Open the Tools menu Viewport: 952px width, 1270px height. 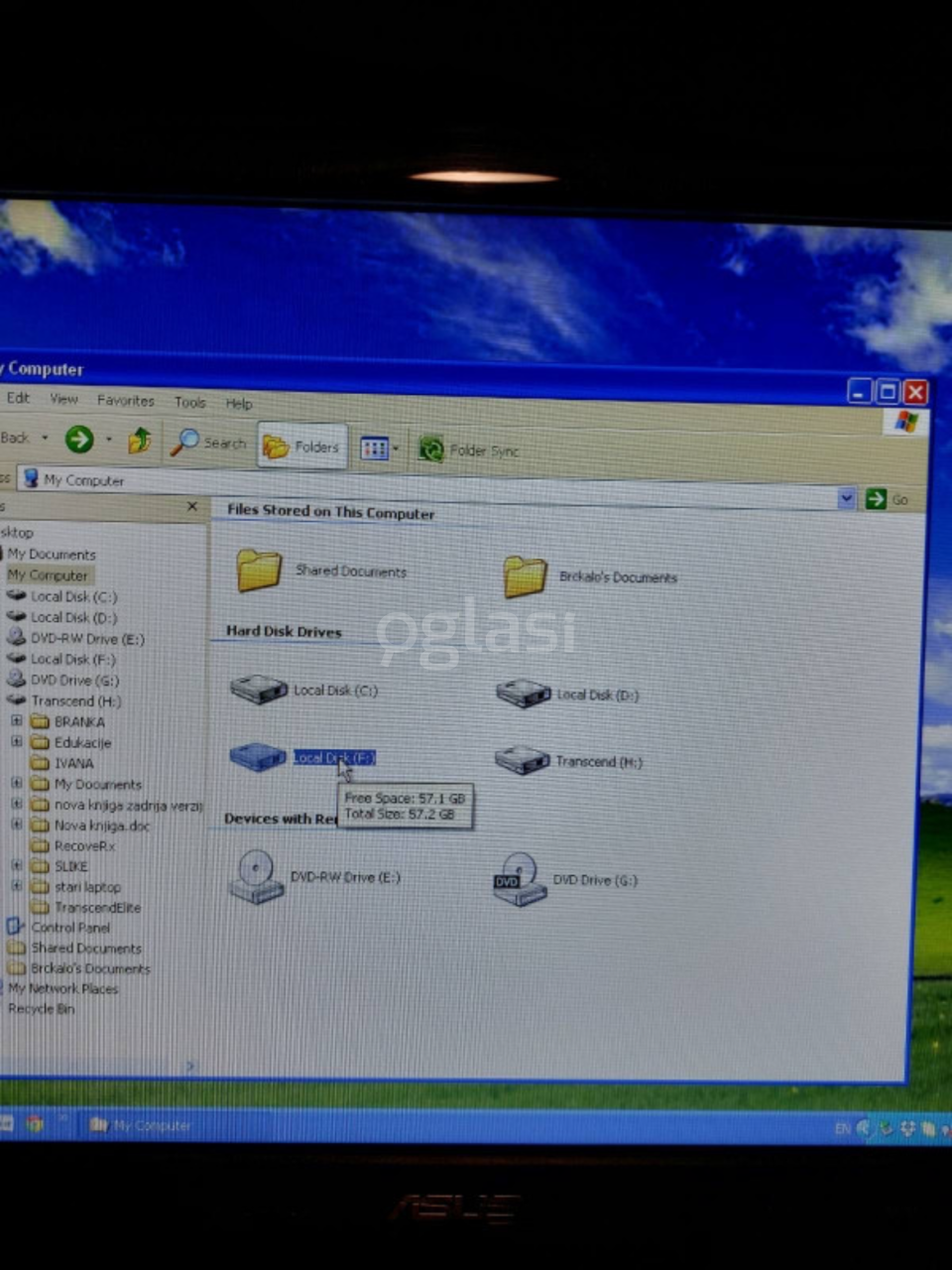click(x=189, y=402)
